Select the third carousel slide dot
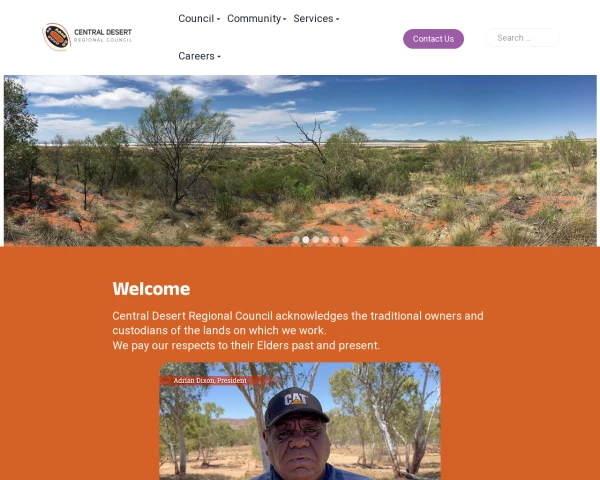The width and height of the screenshot is (600, 480). coord(316,240)
